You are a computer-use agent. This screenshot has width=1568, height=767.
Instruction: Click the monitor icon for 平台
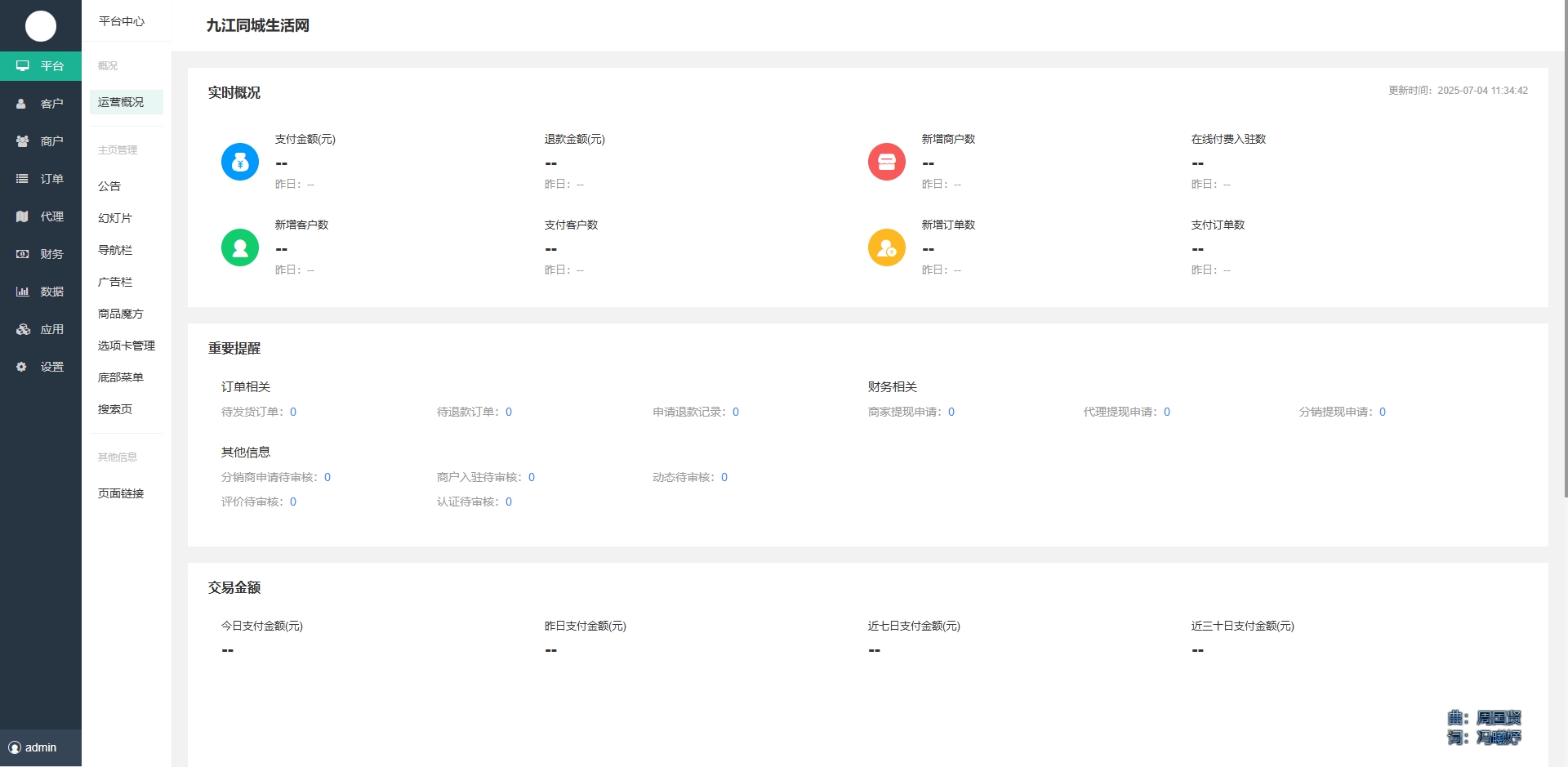[23, 66]
